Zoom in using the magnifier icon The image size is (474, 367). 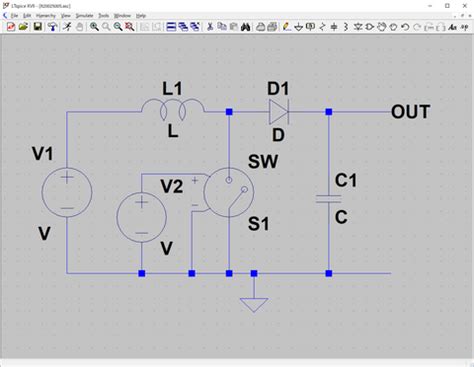(x=94, y=27)
